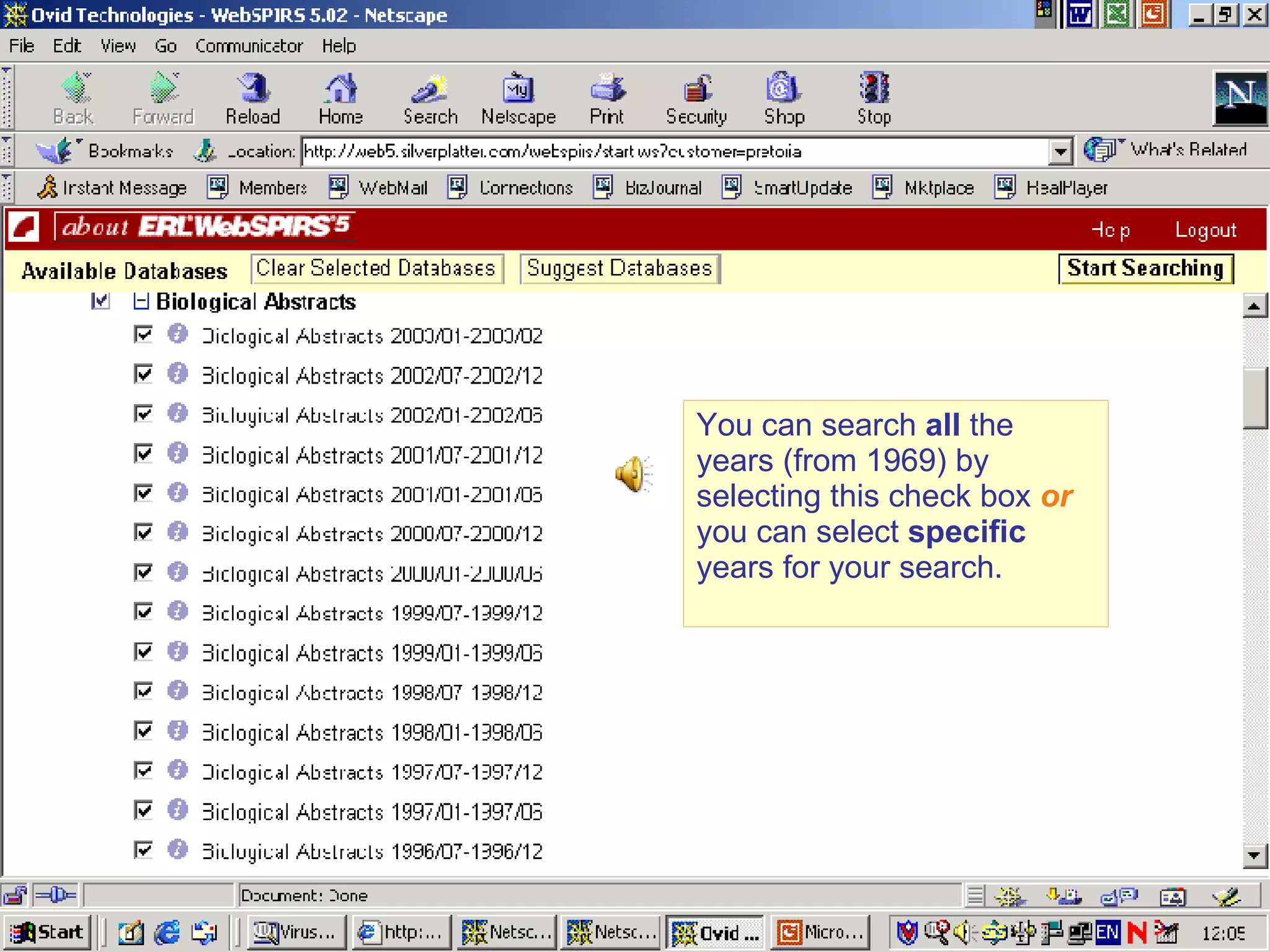This screenshot has height=952, width=1270.
Task: Click in the Location URL field
Action: click(675, 151)
